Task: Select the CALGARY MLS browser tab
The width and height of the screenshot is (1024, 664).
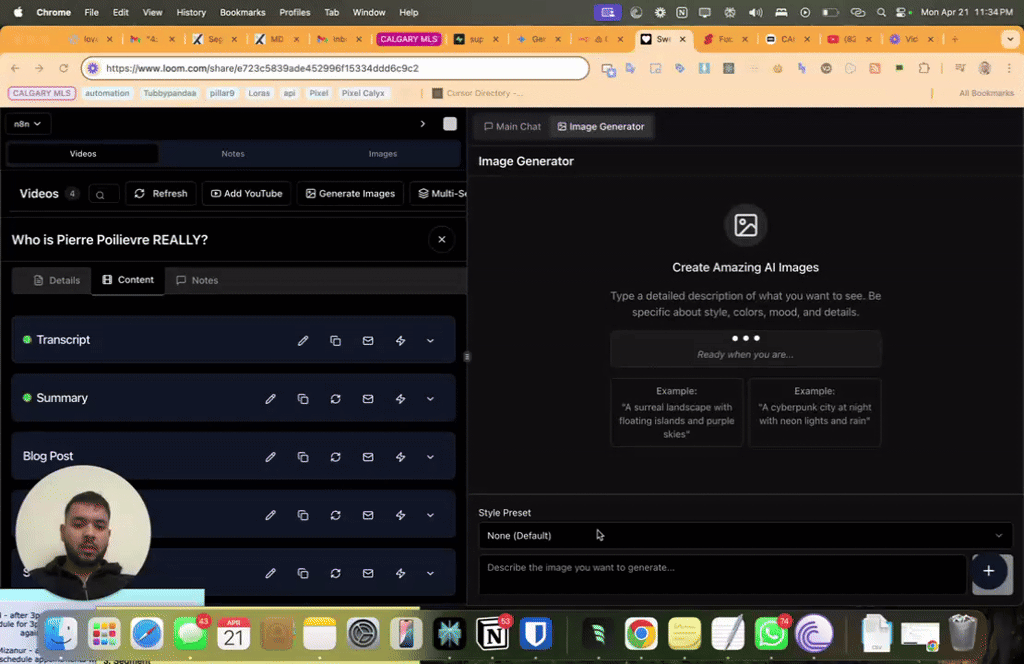Action: [x=409, y=39]
